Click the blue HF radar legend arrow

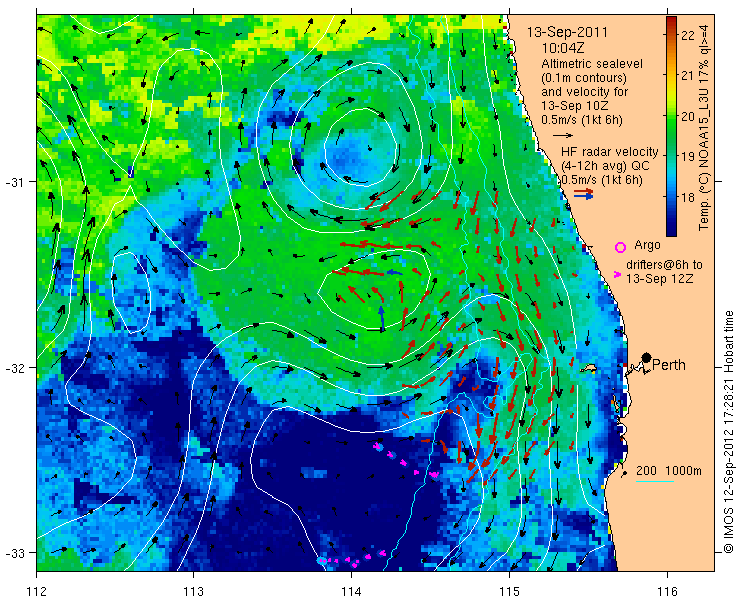pos(584,197)
